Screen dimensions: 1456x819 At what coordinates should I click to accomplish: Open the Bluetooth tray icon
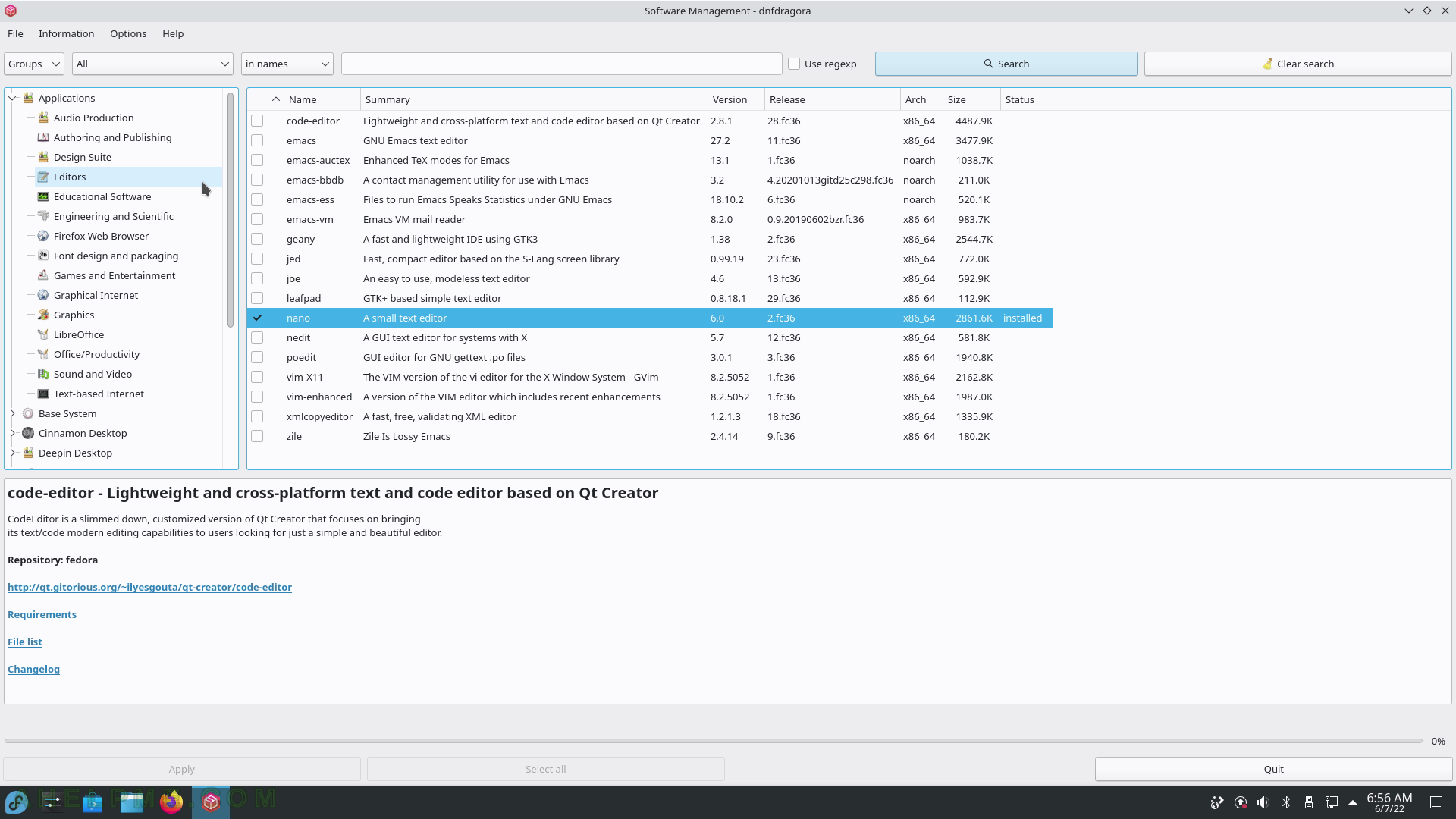pos(1285,802)
